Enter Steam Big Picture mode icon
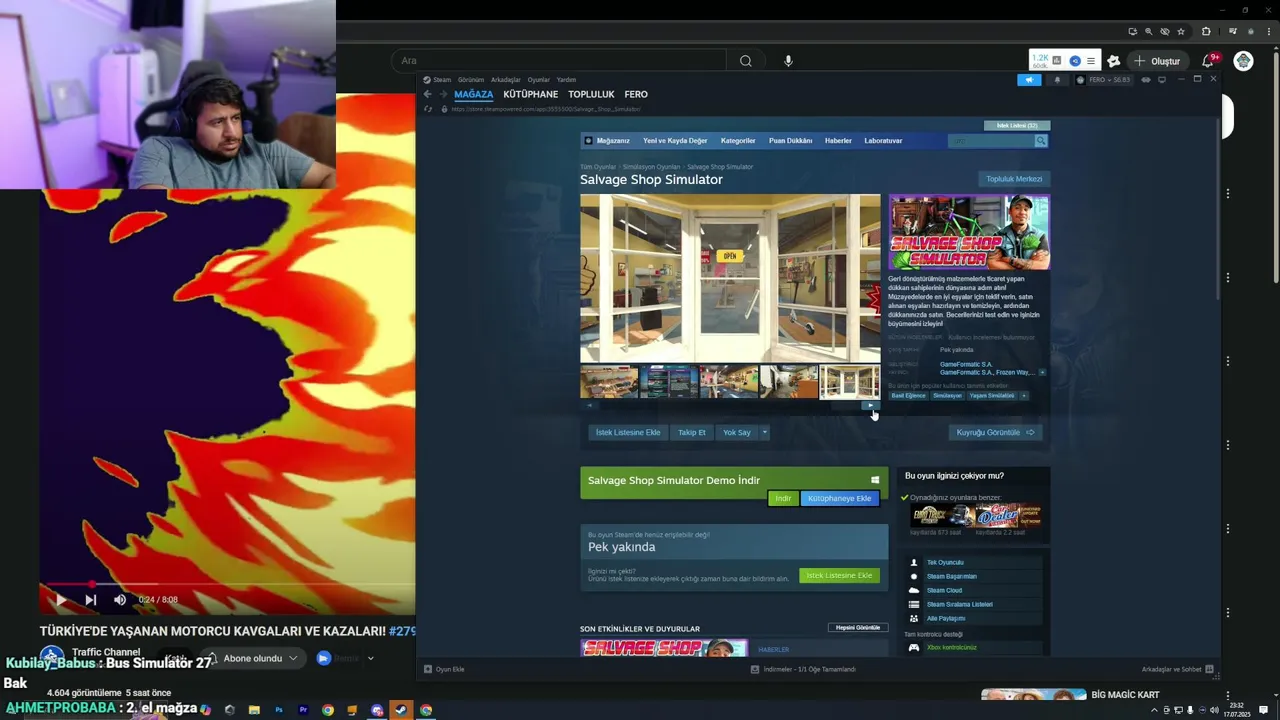 point(1162,80)
